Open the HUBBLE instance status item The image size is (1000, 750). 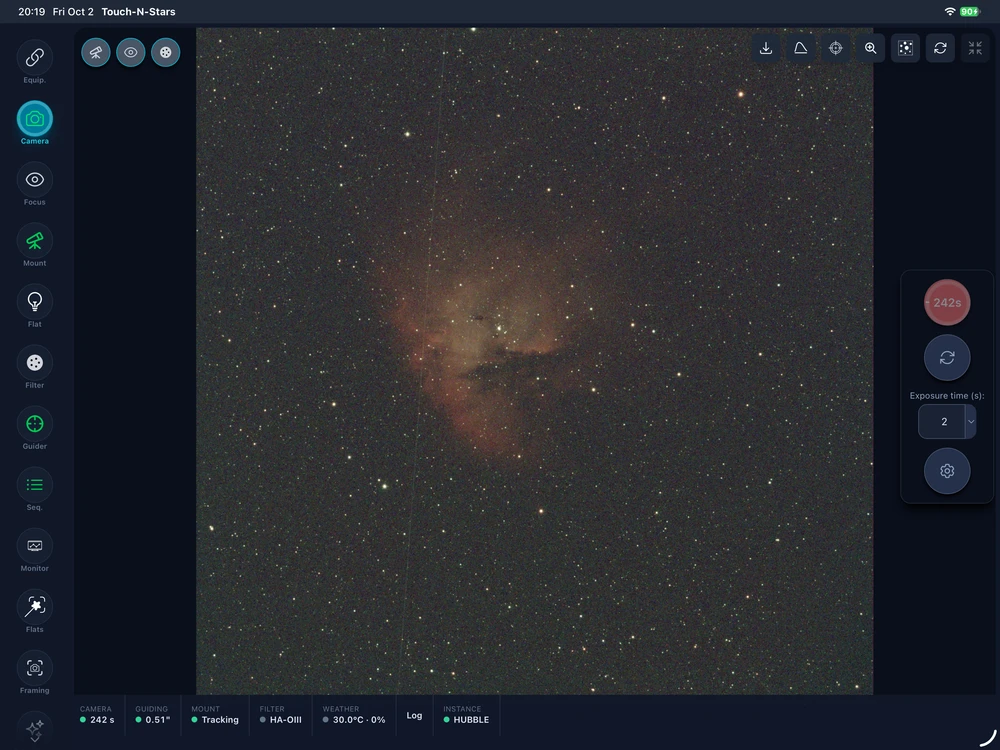(x=466, y=714)
